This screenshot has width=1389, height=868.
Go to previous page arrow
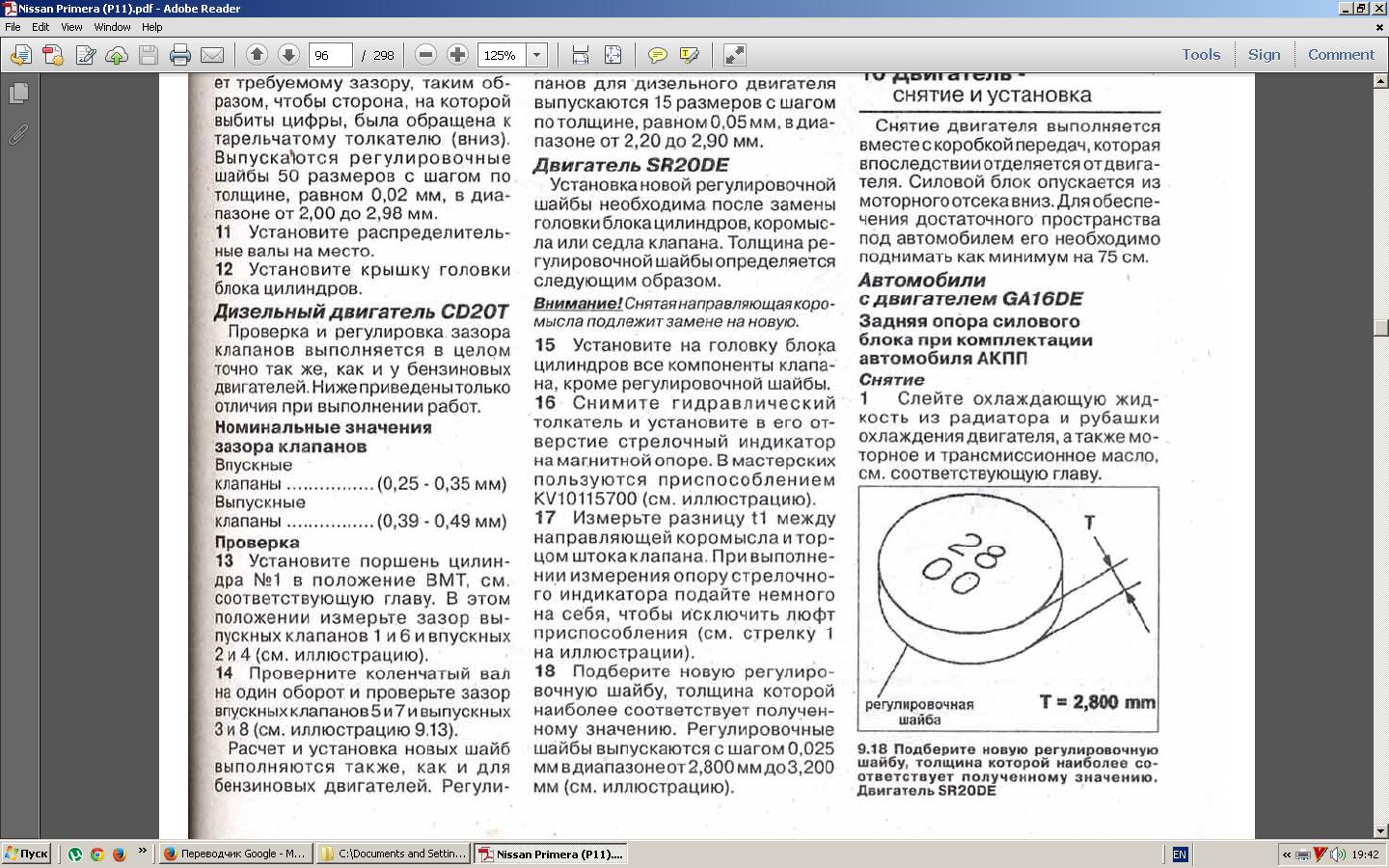(257, 55)
